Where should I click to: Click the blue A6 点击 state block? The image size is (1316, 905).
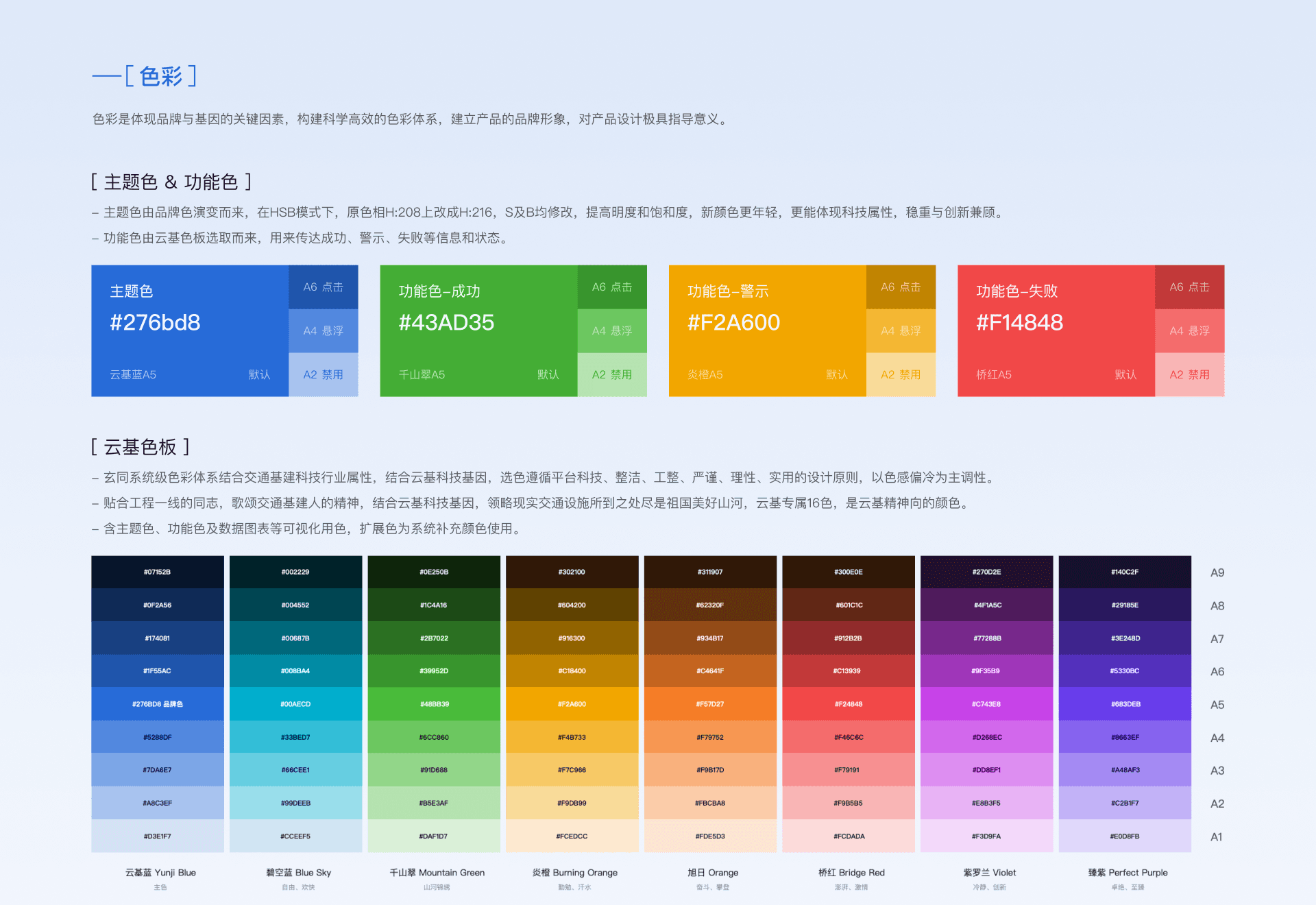[x=324, y=287]
